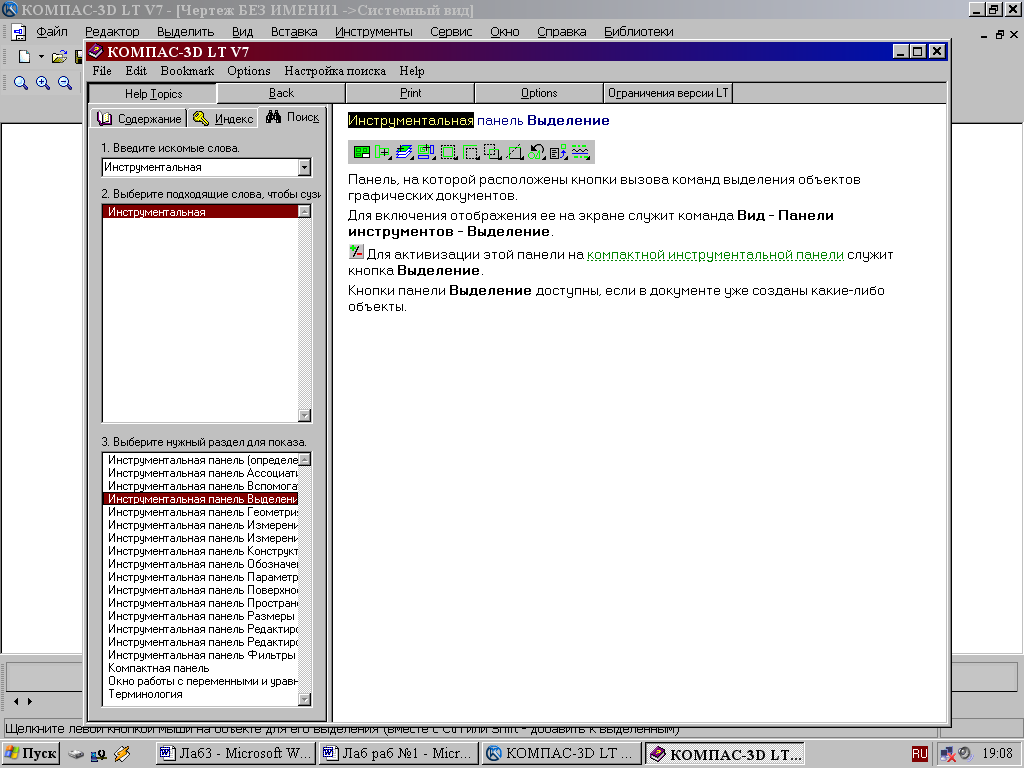
Task: Click the RU language indicator in tray
Action: [x=920, y=754]
